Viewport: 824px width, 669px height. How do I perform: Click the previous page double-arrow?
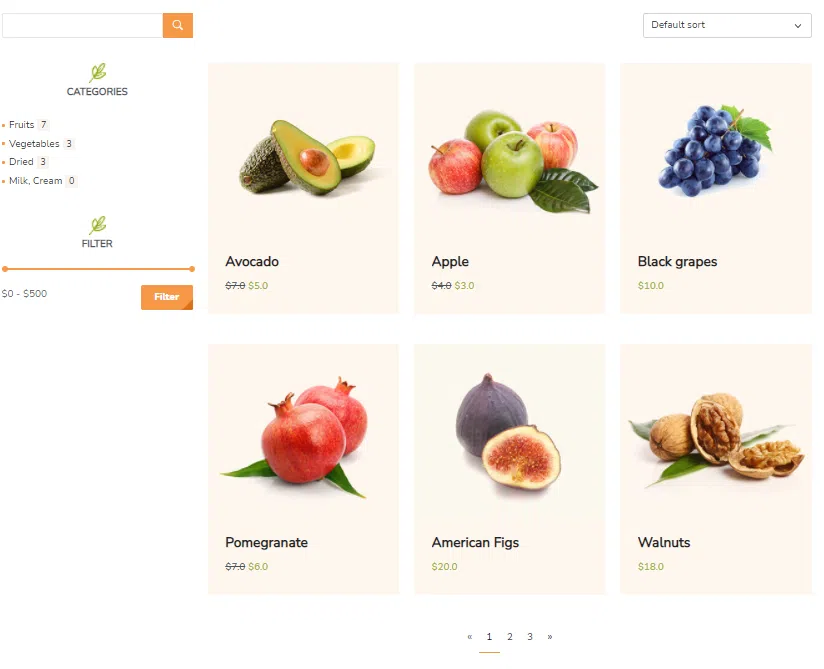pyautogui.click(x=470, y=636)
